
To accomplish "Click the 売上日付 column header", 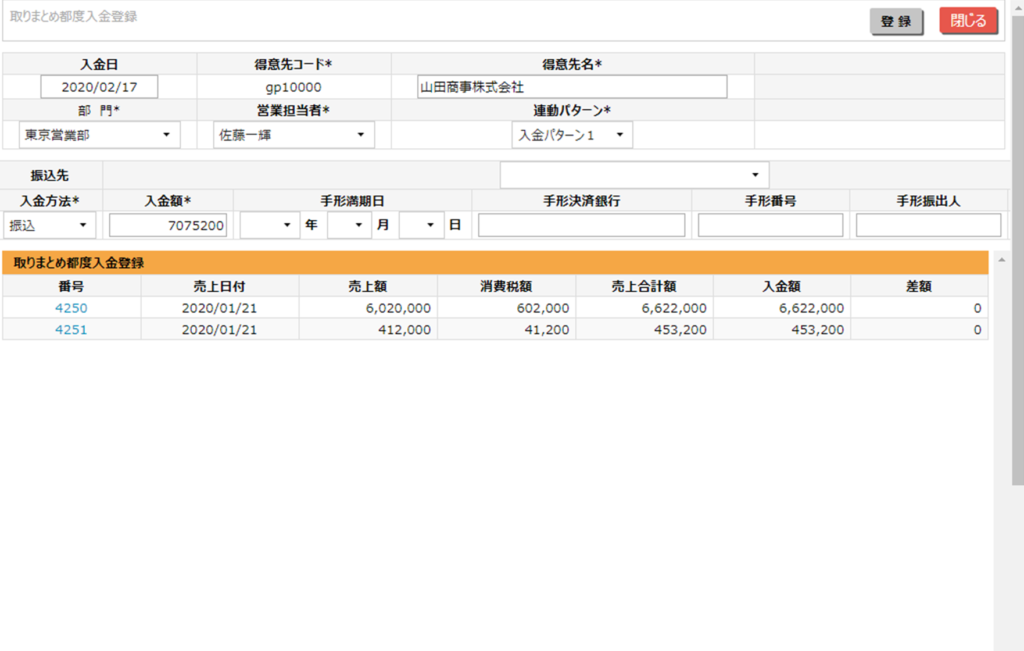I will pos(219,286).
